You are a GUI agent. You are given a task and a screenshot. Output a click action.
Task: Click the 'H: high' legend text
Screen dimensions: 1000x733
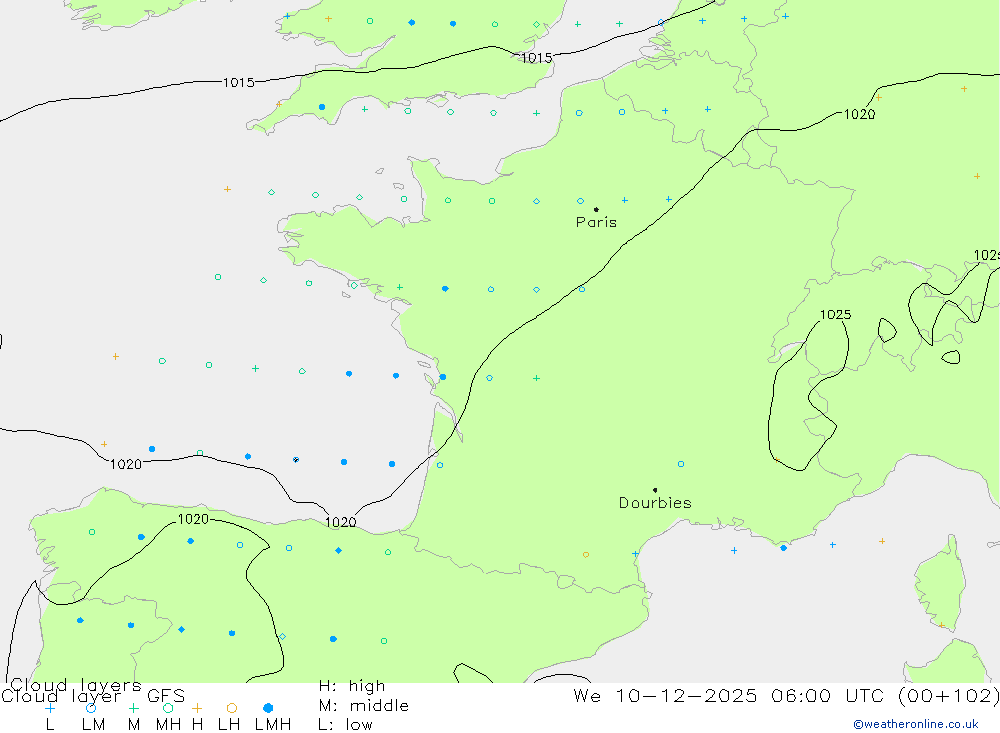(x=352, y=686)
